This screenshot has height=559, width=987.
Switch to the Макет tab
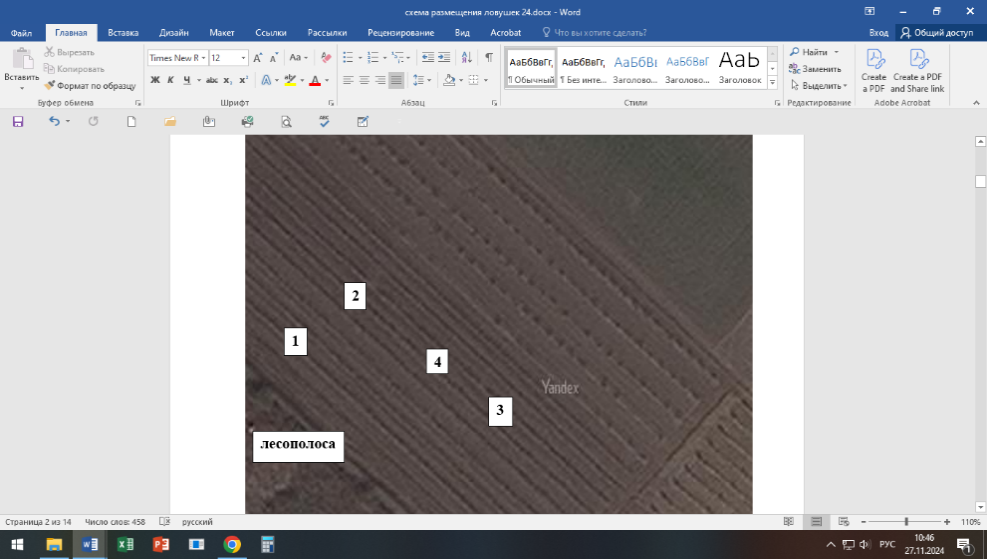click(x=222, y=33)
